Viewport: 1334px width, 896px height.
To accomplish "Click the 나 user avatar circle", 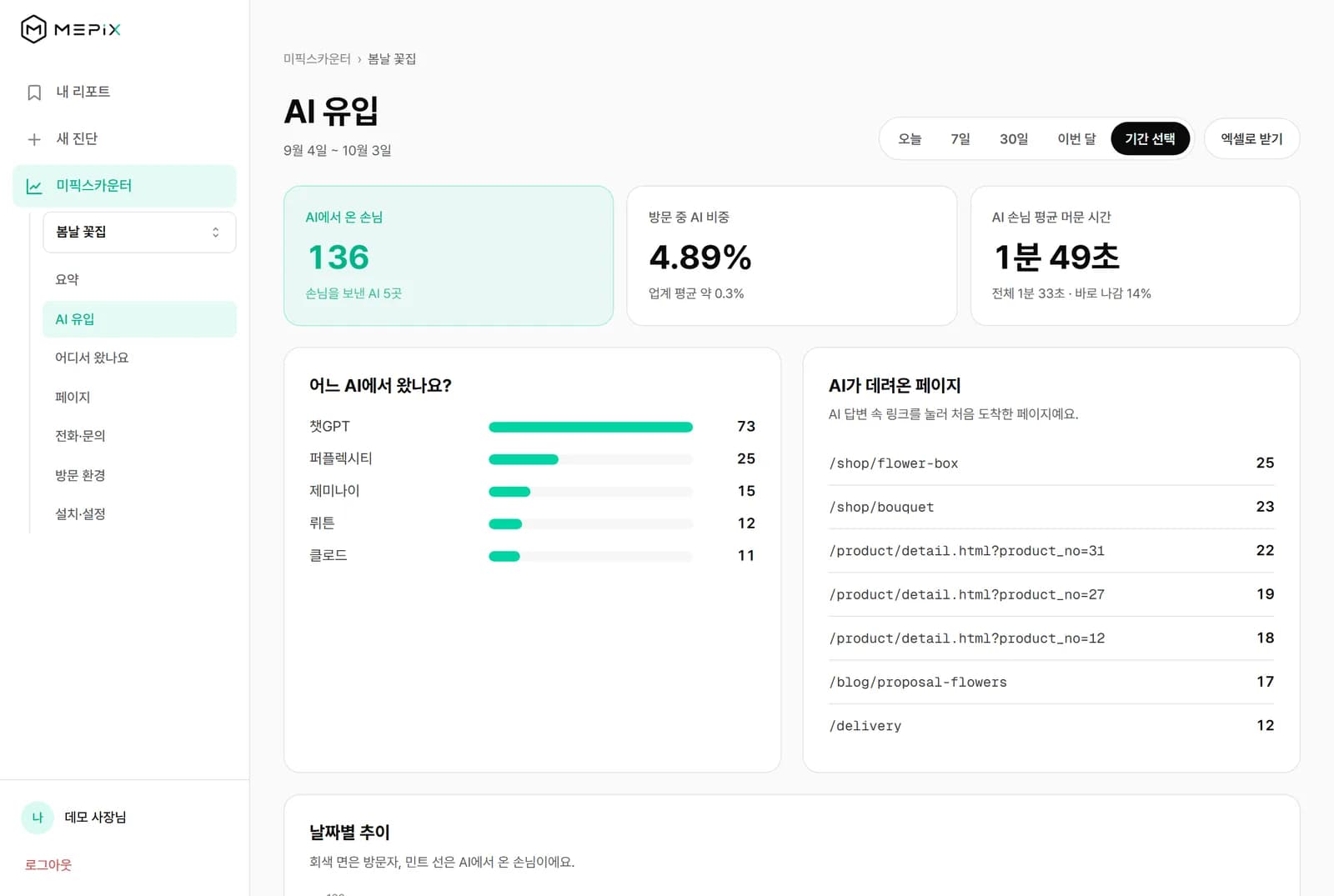I will click(38, 818).
